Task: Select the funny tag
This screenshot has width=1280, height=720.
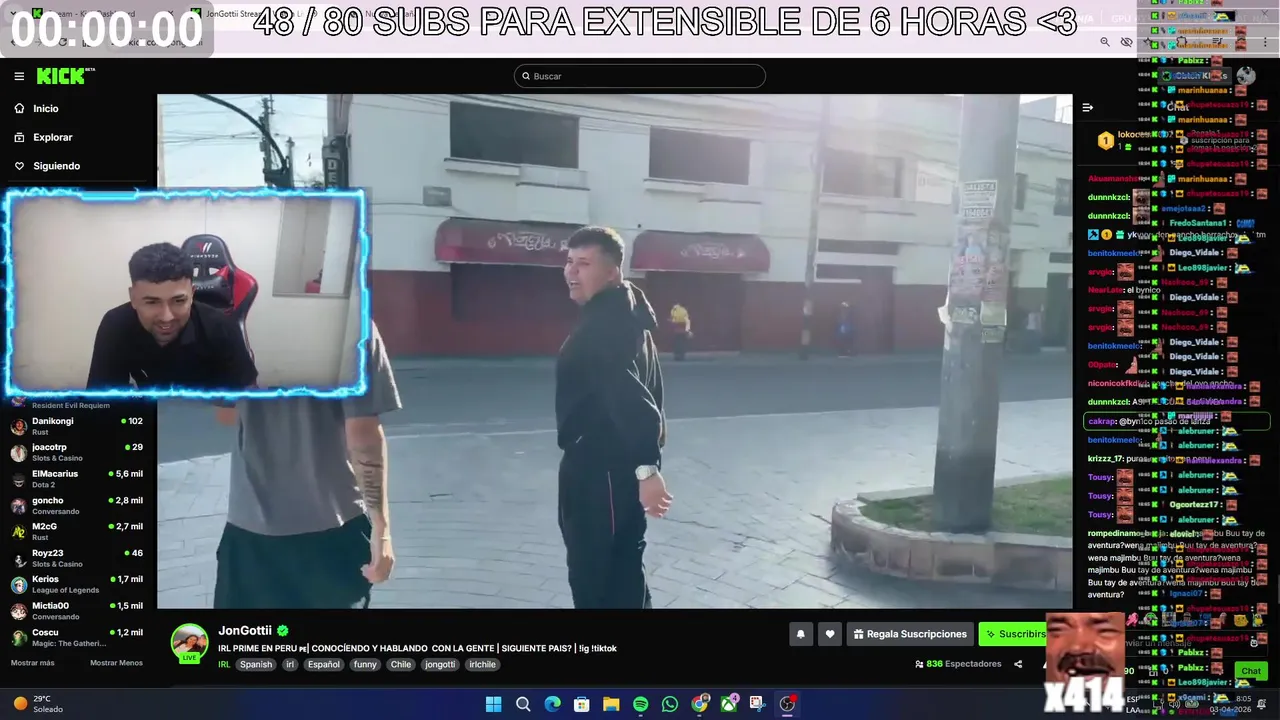Action: click(365, 664)
